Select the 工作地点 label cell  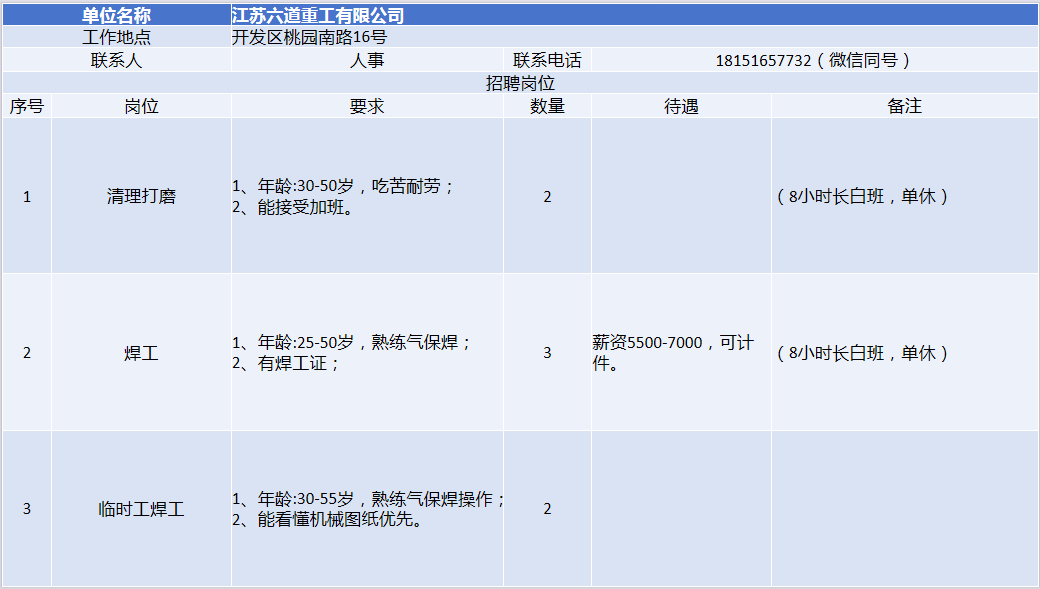point(116,37)
